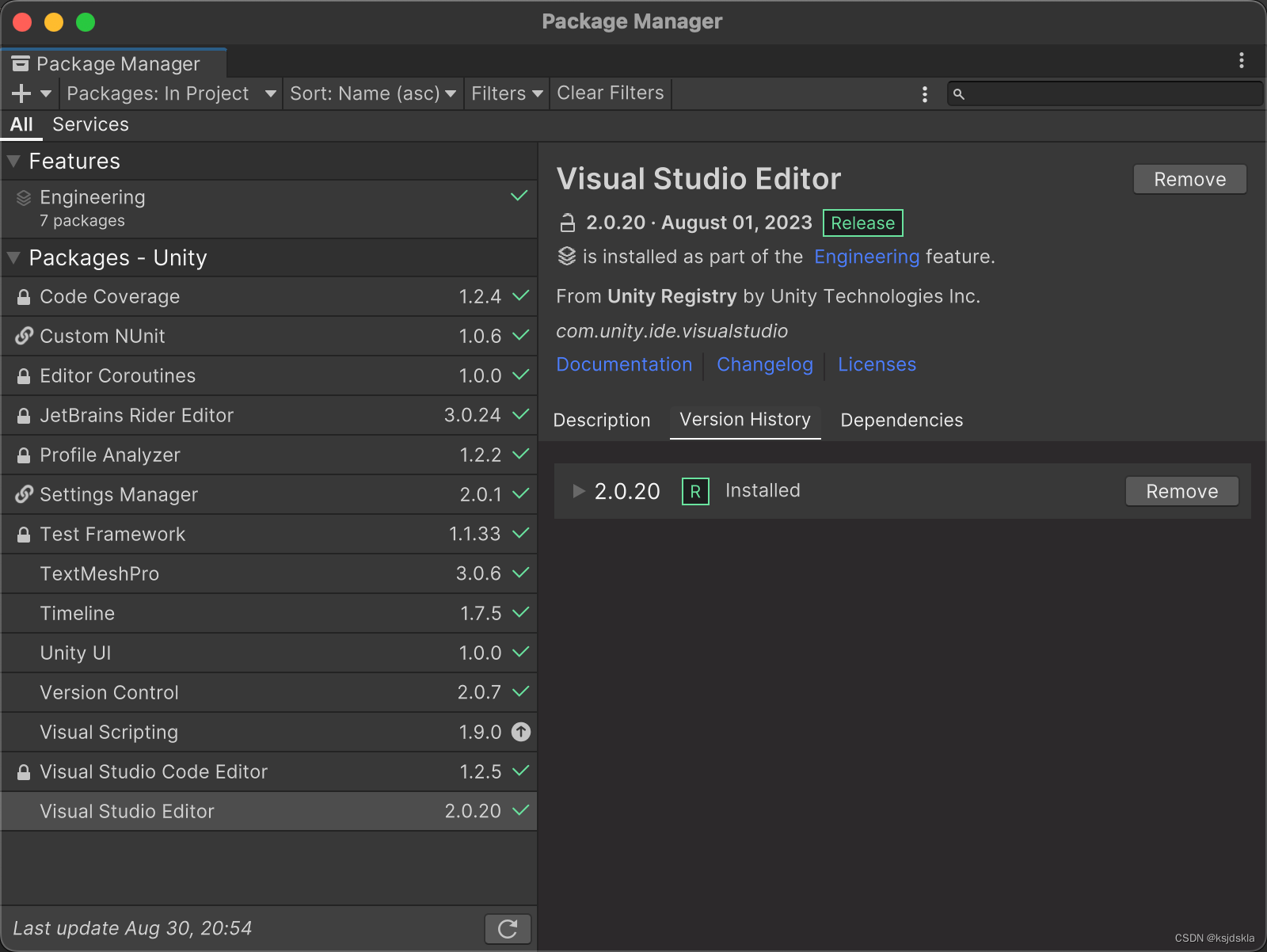Select the Code Coverage package

click(x=269, y=296)
